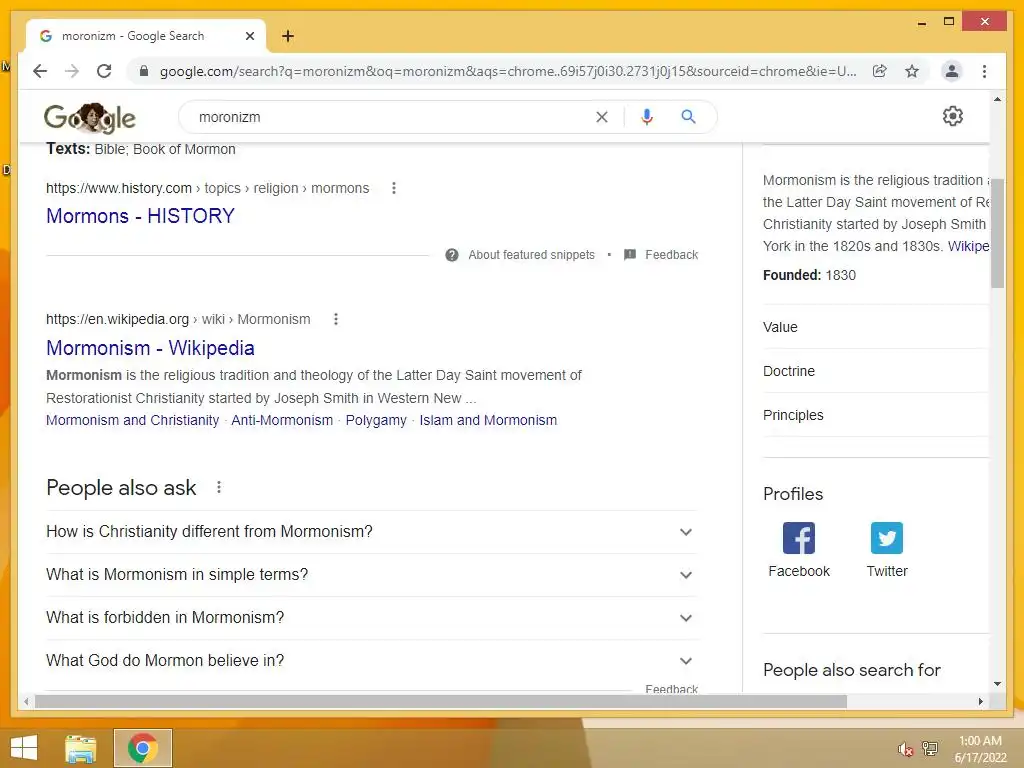
Task: Open the Anti-Mormonism sitelink
Action: pos(282,420)
